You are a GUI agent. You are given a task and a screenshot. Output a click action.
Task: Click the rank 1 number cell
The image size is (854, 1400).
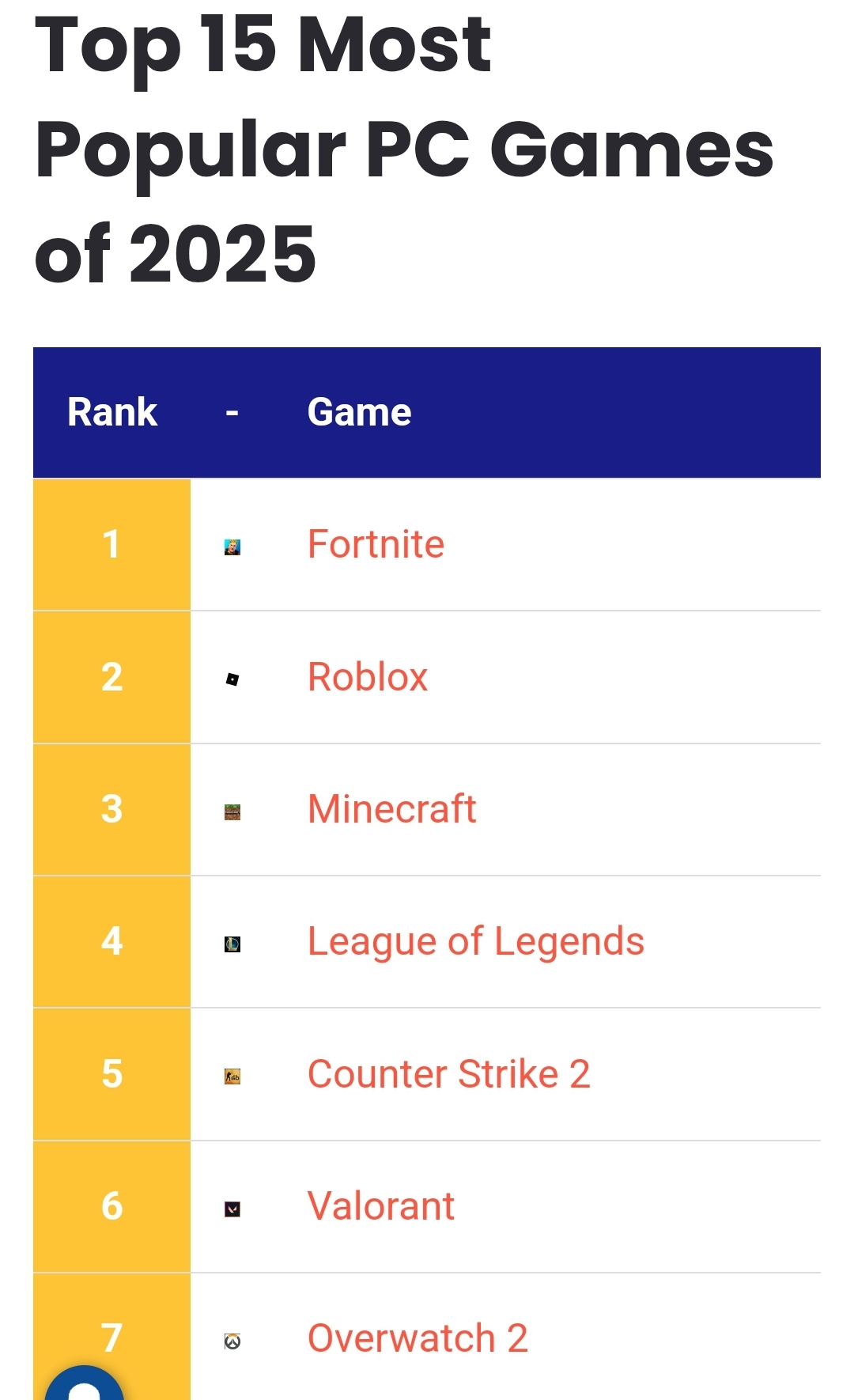pyautogui.click(x=111, y=544)
